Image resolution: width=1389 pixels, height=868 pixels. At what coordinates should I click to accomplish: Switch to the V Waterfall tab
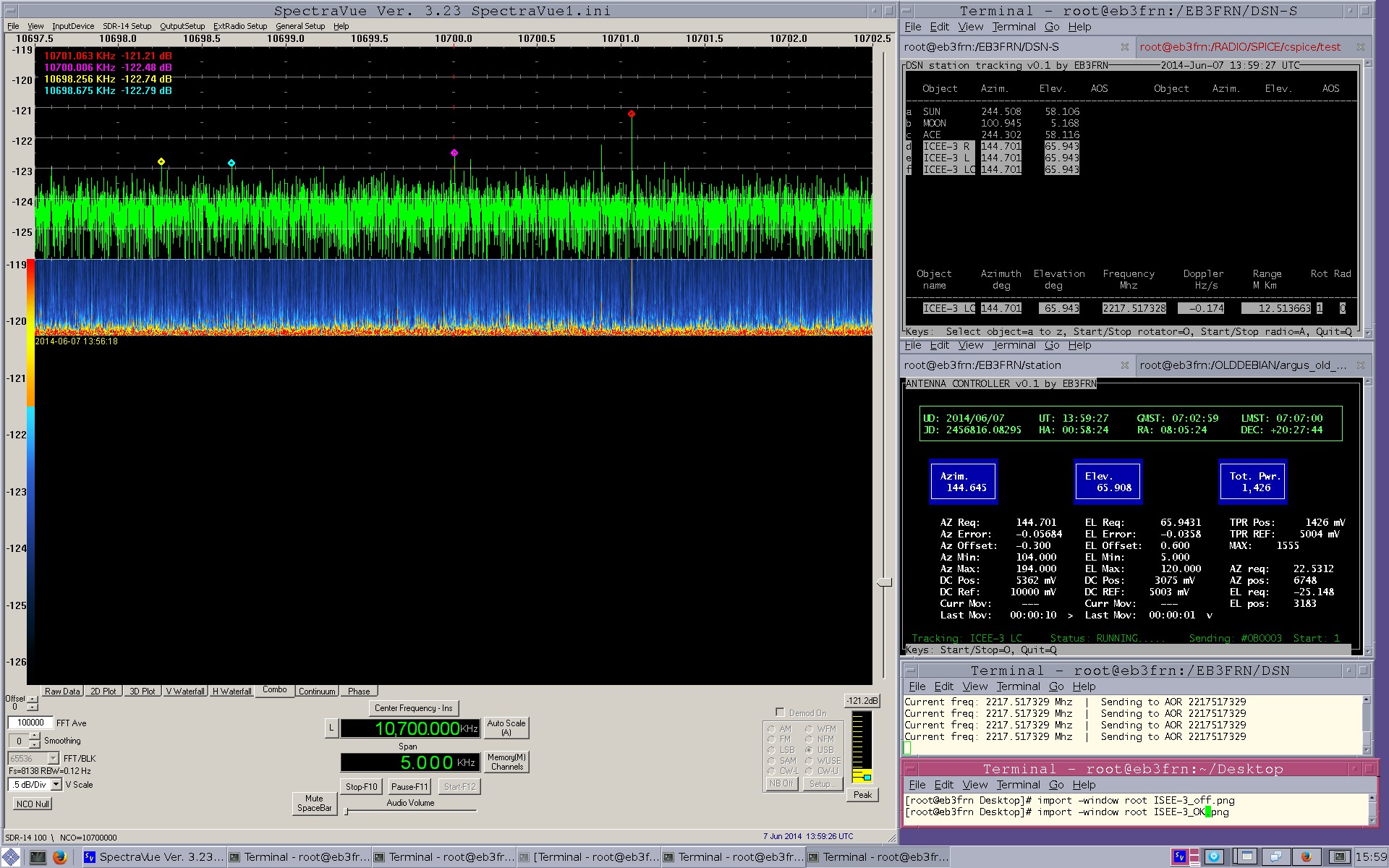pyautogui.click(x=184, y=692)
